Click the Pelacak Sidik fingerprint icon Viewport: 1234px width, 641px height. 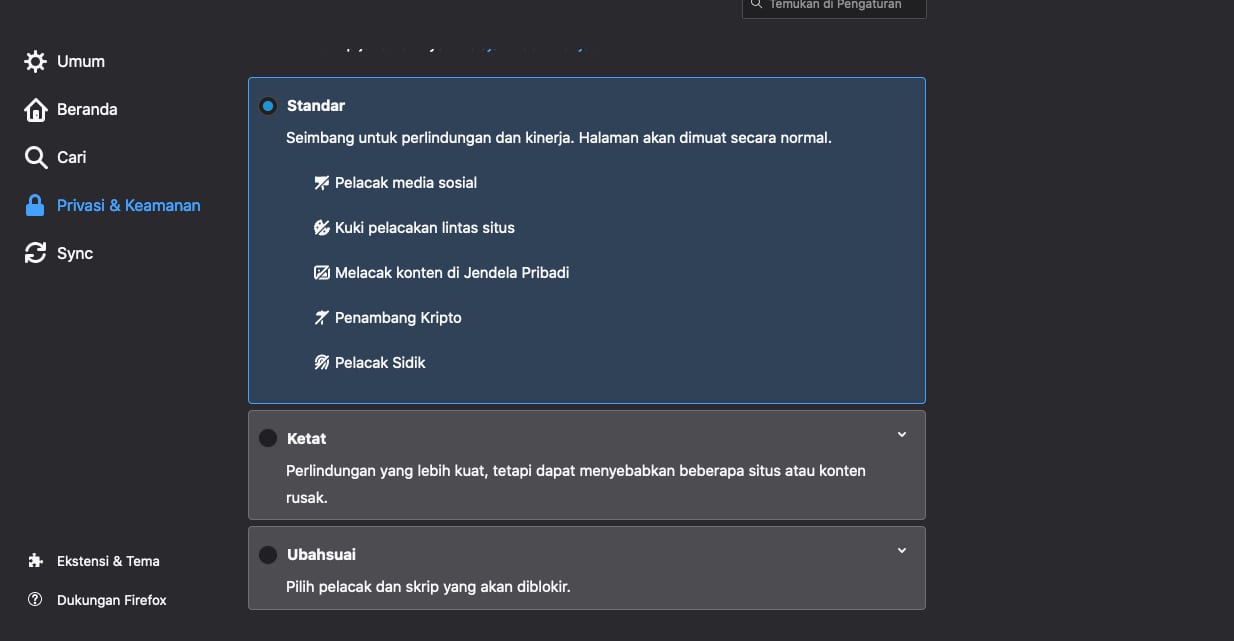[x=322, y=363]
